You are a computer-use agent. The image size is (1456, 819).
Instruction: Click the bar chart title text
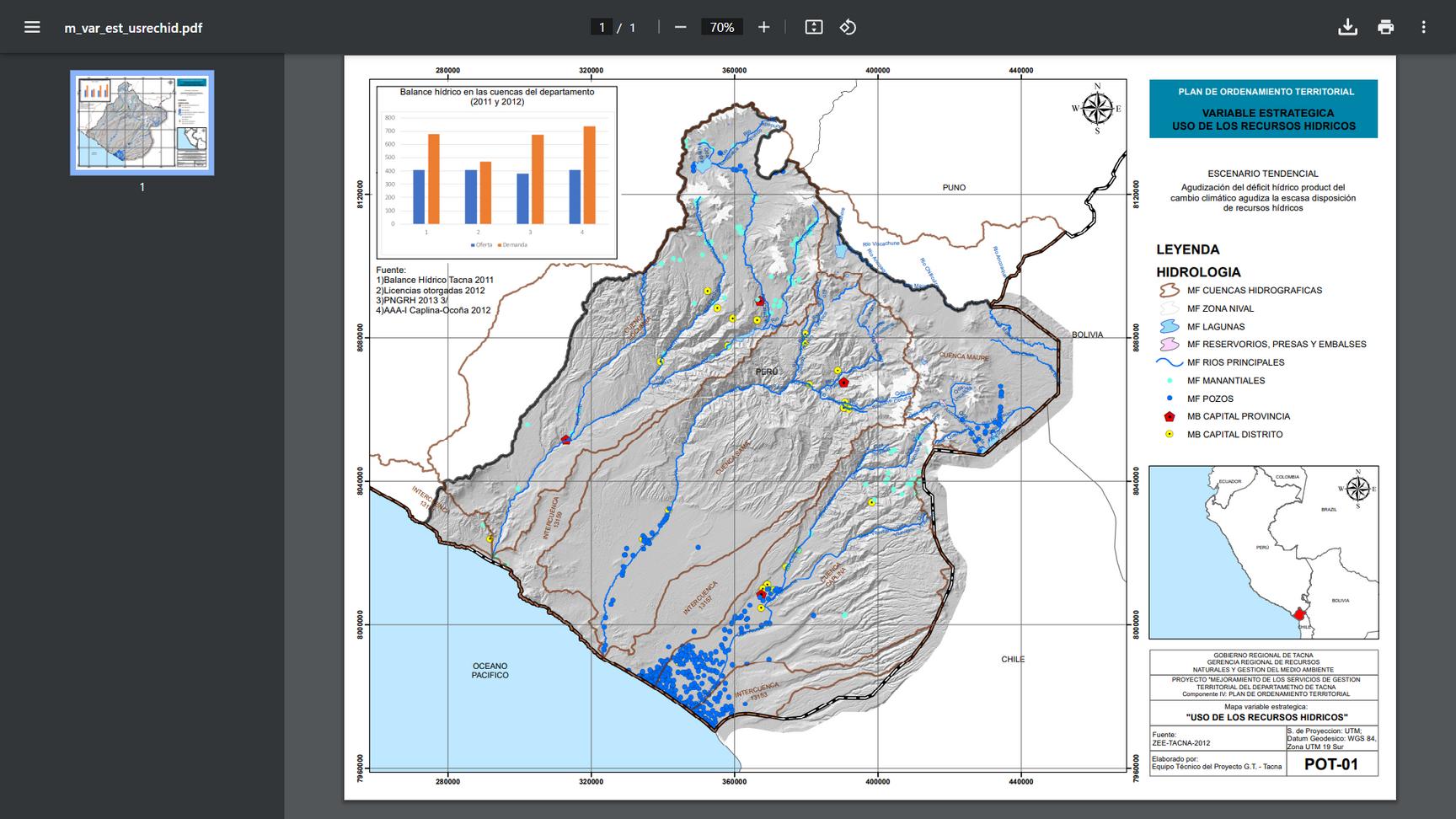(x=497, y=97)
